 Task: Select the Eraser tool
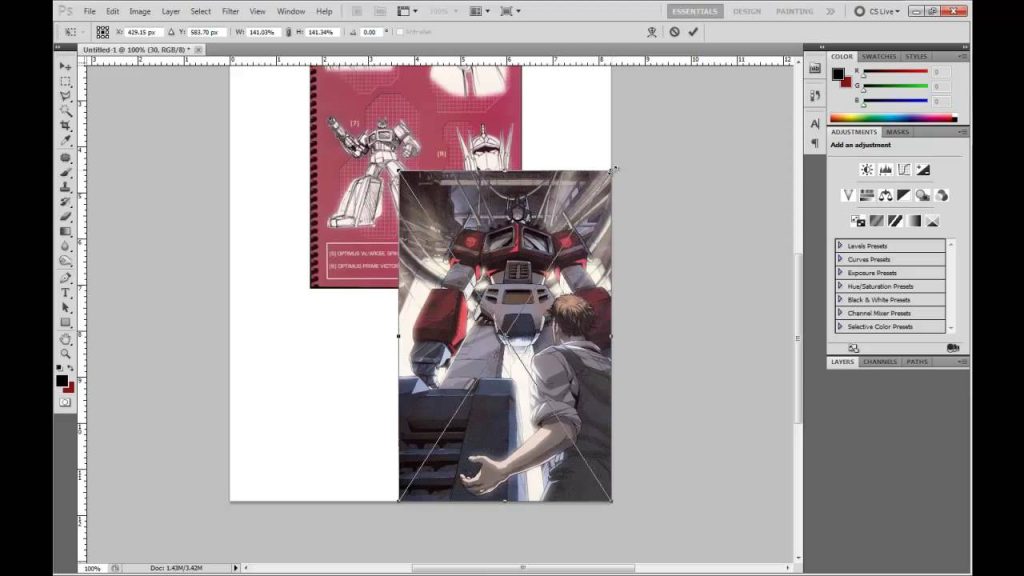click(x=65, y=216)
